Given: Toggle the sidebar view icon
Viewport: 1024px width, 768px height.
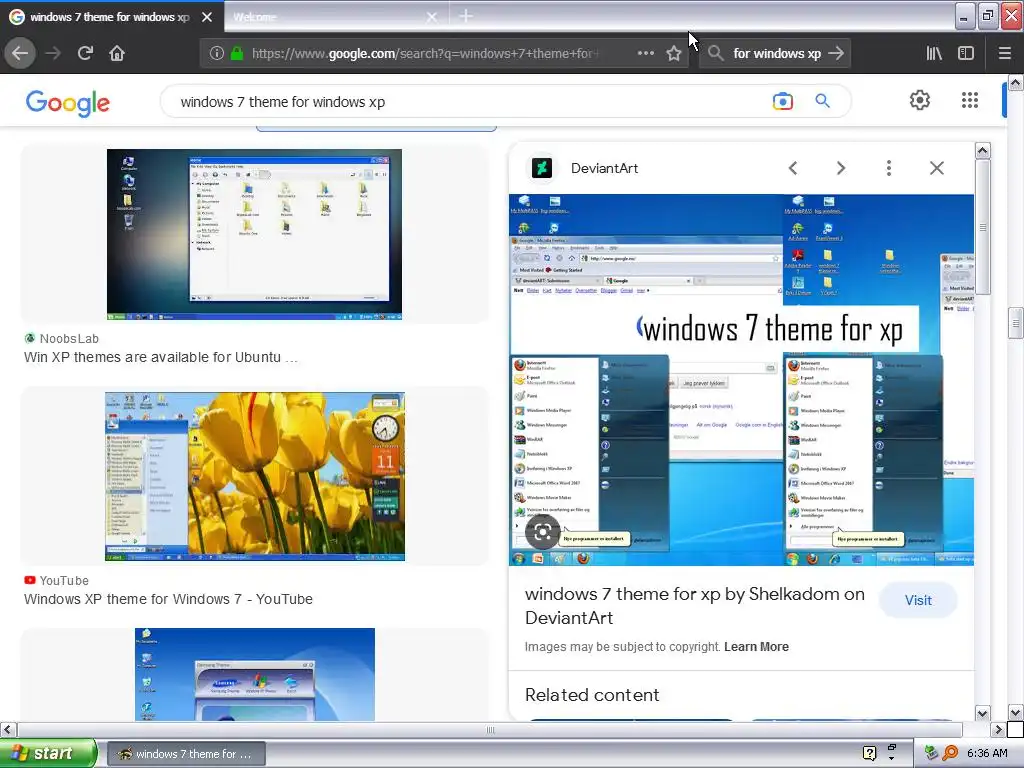Looking at the screenshot, I should 966,53.
